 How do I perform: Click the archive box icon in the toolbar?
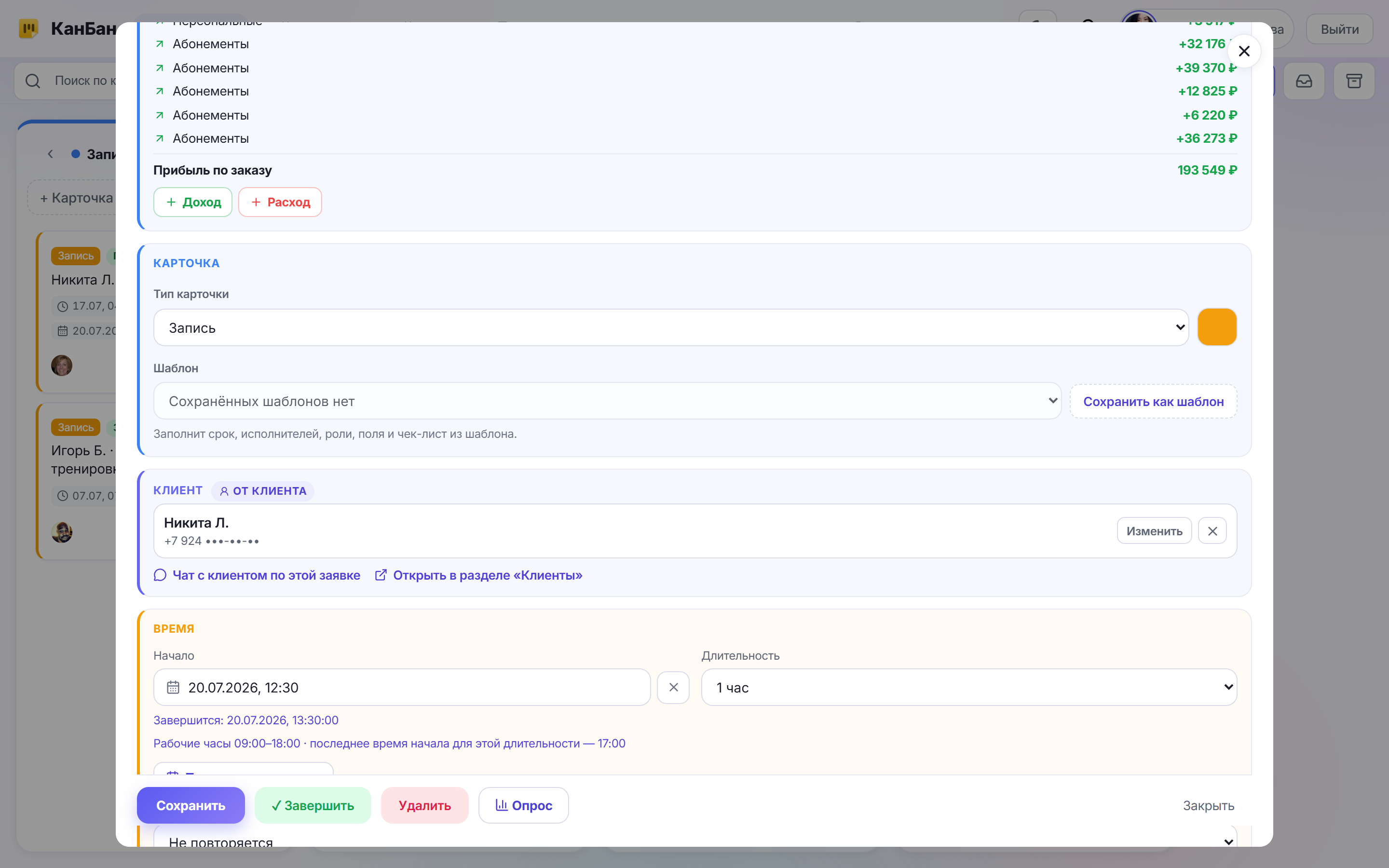(1354, 81)
